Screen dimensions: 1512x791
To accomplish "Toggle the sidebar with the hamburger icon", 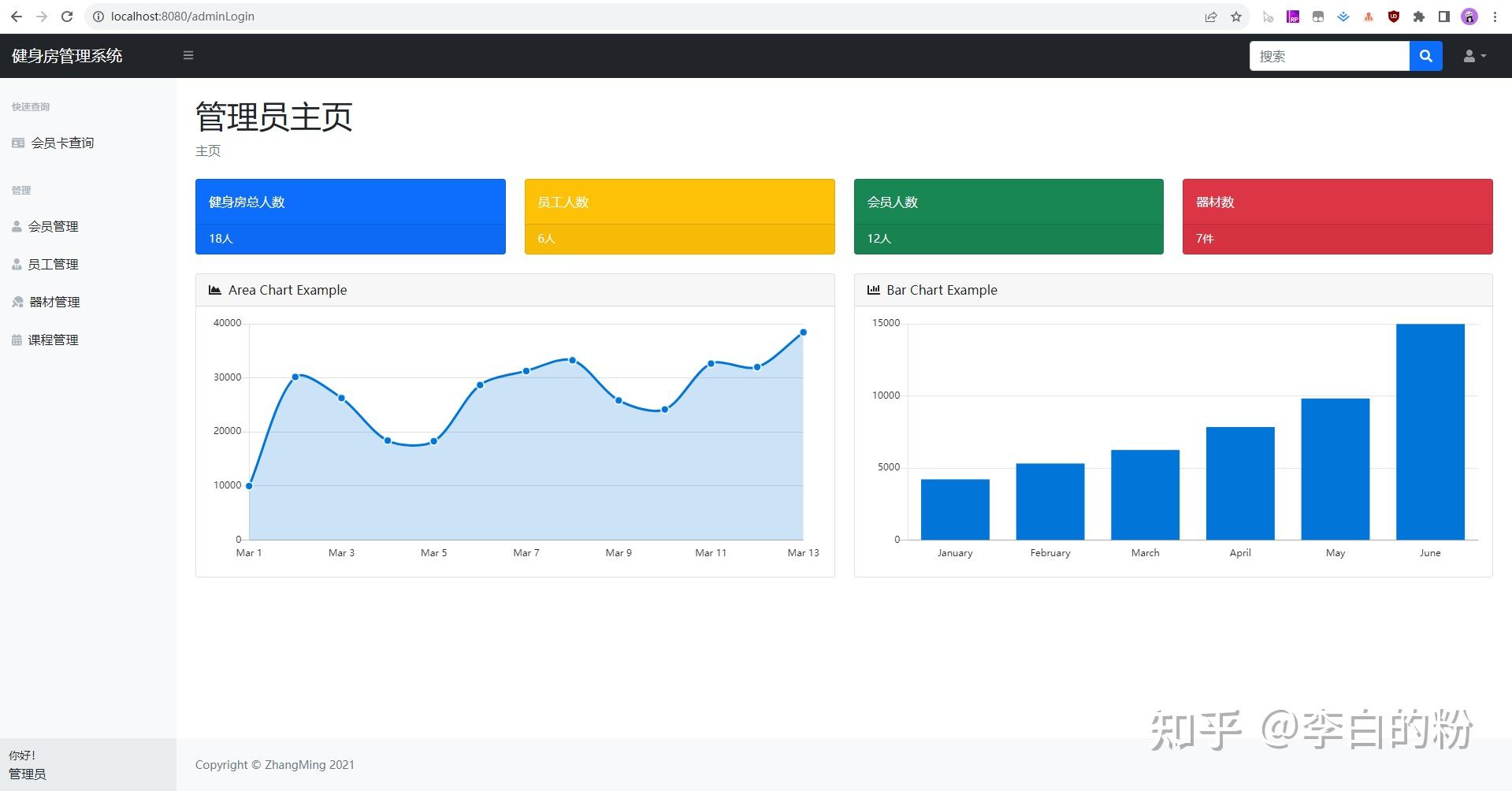I will 188,55.
